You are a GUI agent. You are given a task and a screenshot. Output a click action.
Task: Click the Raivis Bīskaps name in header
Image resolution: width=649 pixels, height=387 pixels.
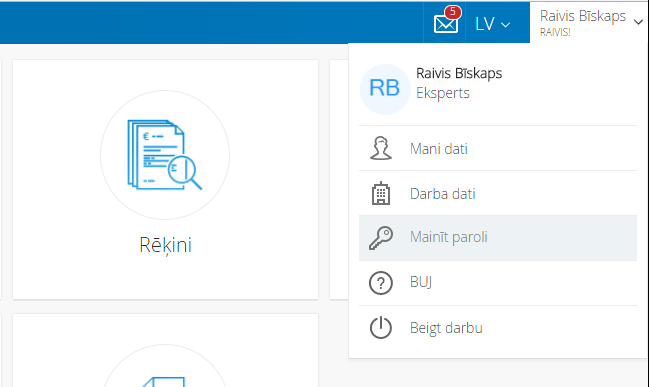coord(582,16)
